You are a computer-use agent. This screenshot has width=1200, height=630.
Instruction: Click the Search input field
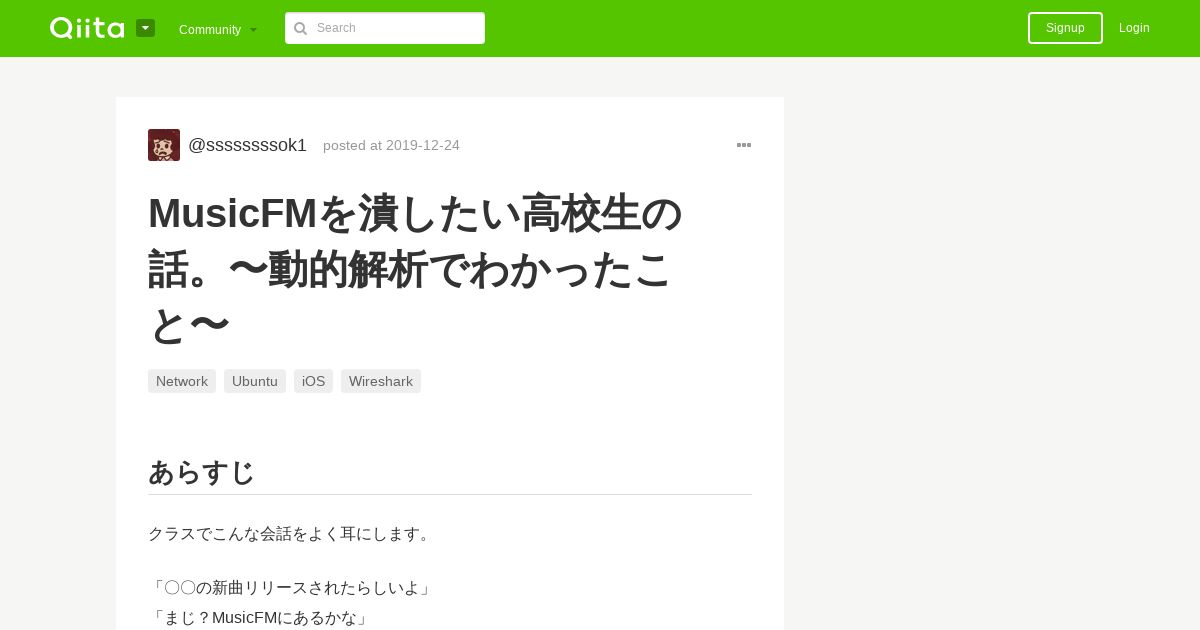385,28
